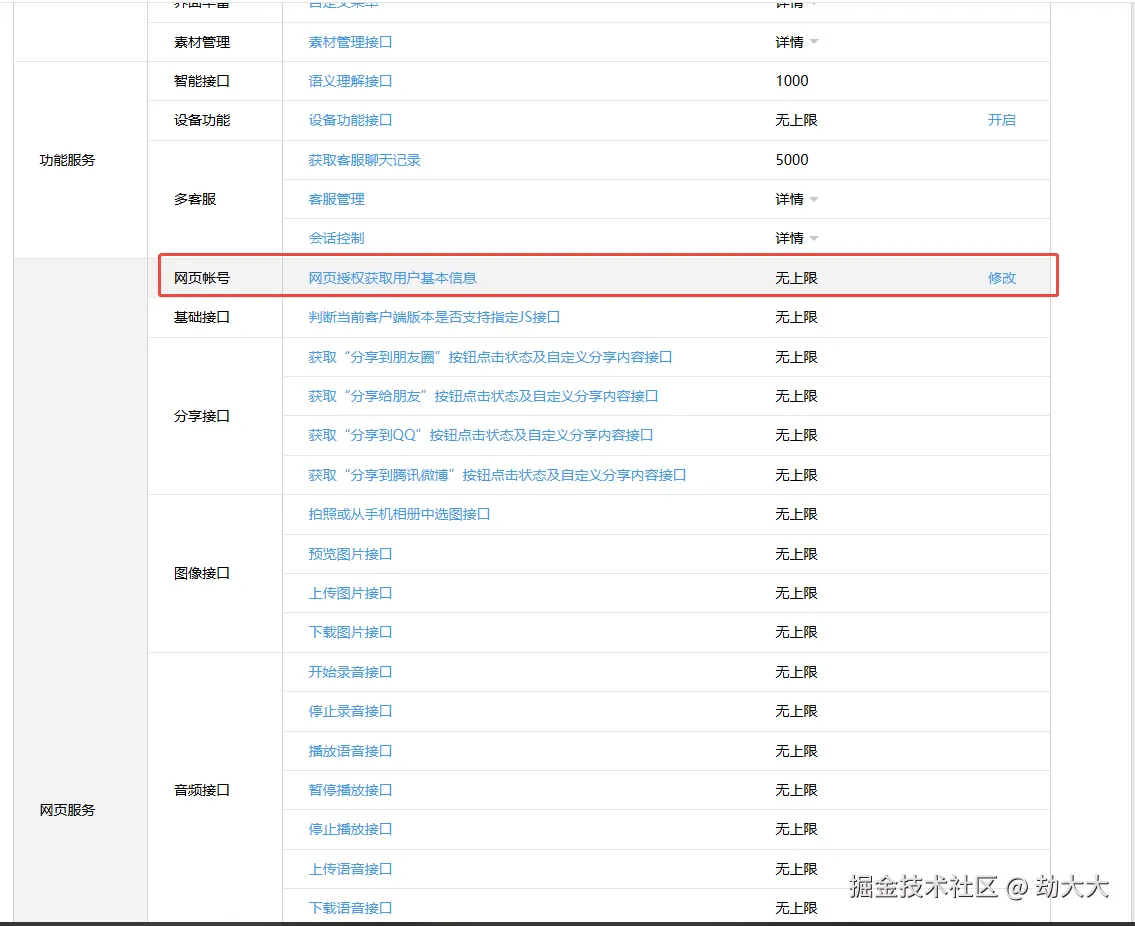Enable the 设备功能接口 by clicking 开启

pos(1001,120)
